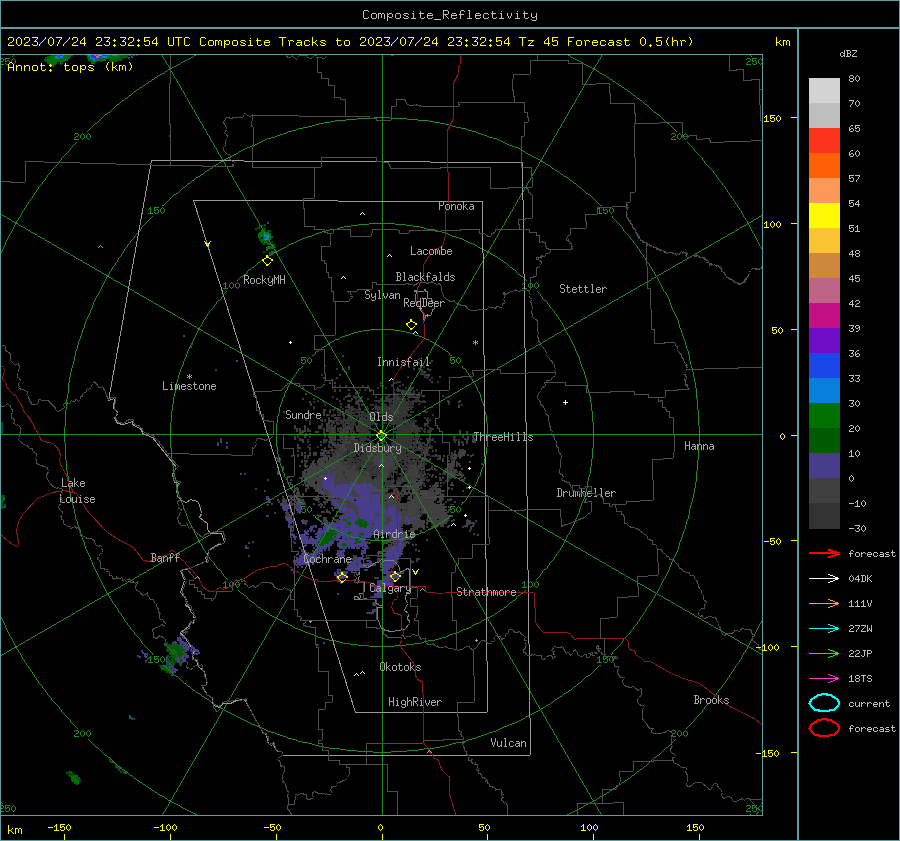This screenshot has height=841, width=900.
Task: Click the Drumheller city label
Action: pyautogui.click(x=586, y=493)
